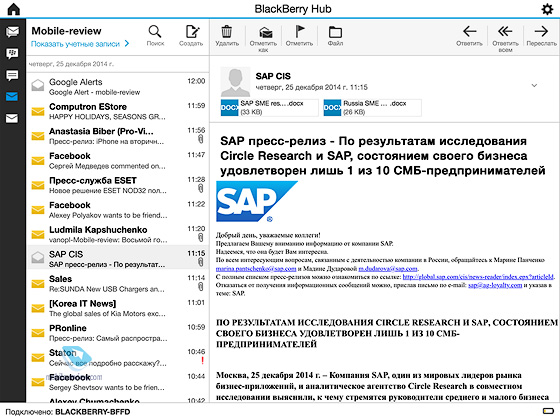The image size is (560, 420).
Task: Open the home screen icon
Action: pyautogui.click(x=14, y=9)
